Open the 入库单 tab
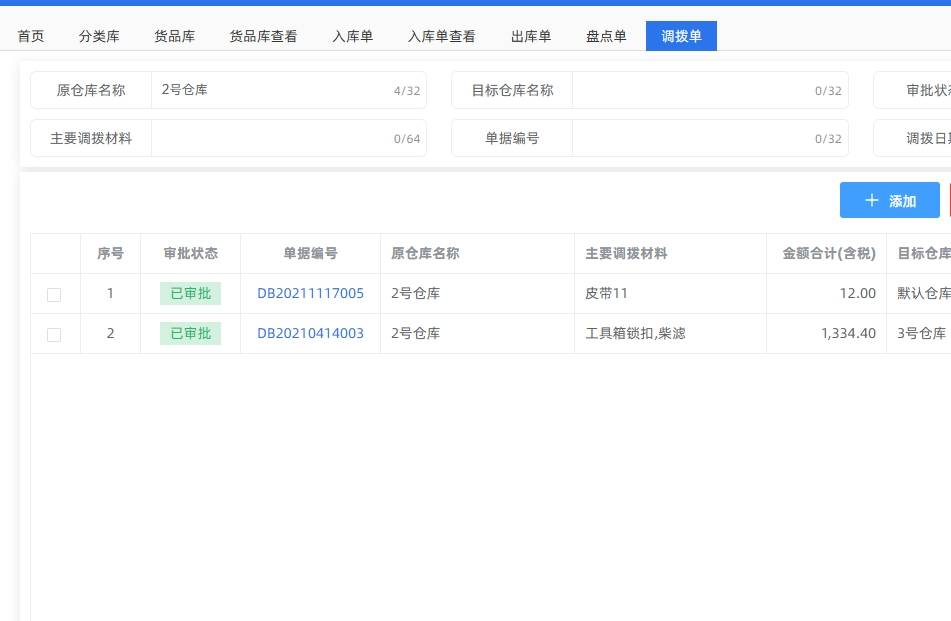951x621 pixels. point(352,36)
